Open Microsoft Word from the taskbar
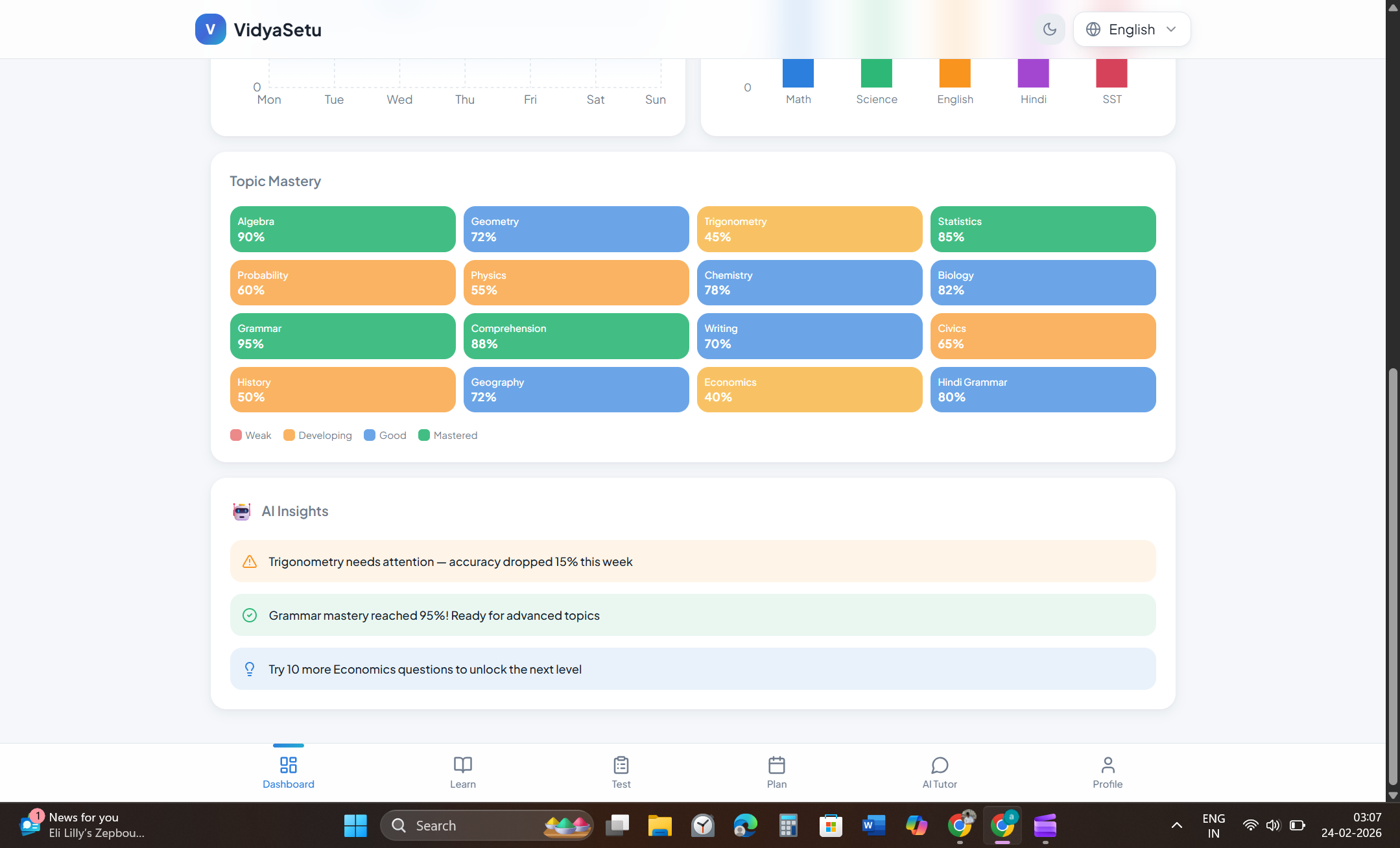Viewport: 1400px width, 848px height. tap(873, 825)
